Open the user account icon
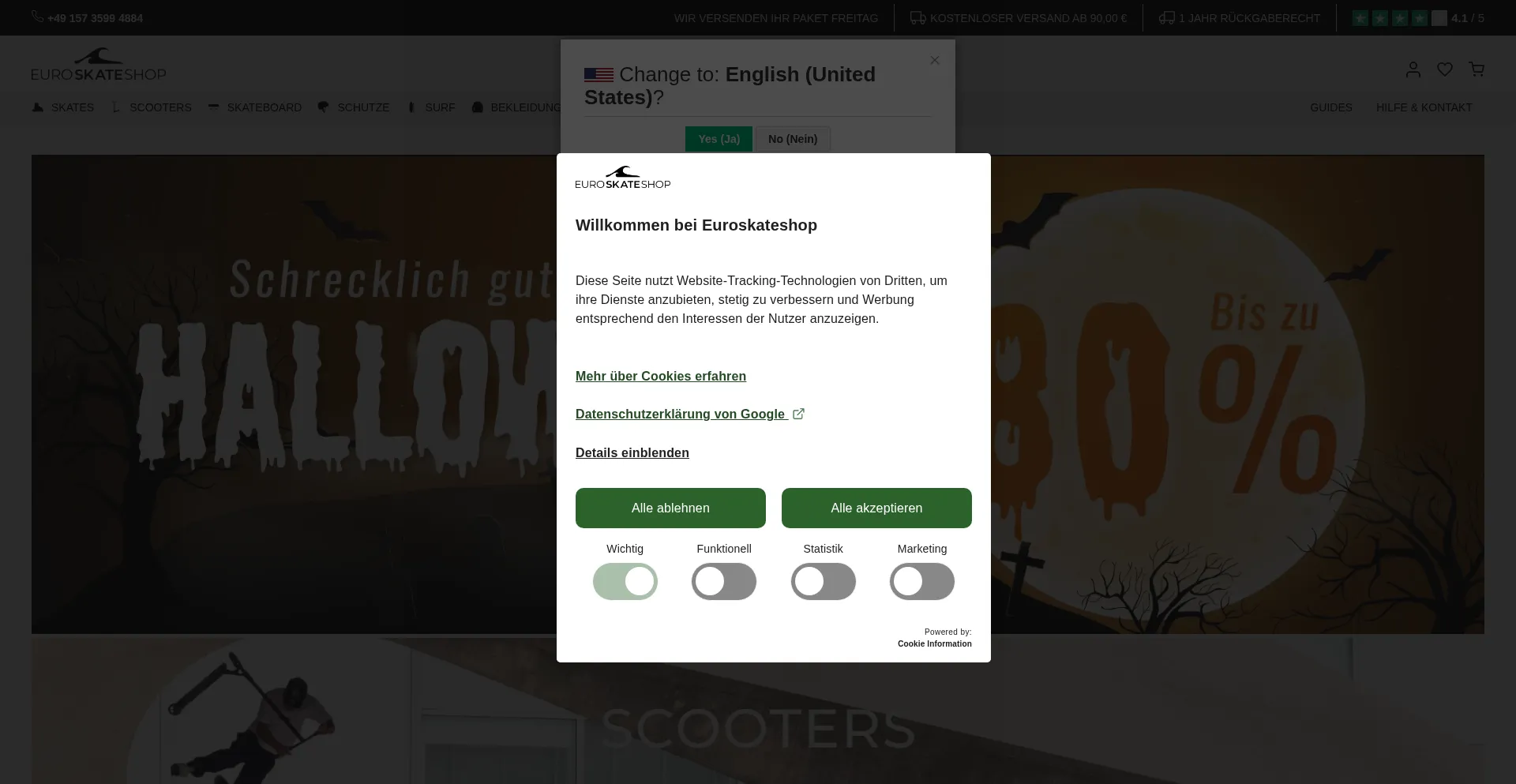Screen dimensions: 1516x784 coord(1413,69)
